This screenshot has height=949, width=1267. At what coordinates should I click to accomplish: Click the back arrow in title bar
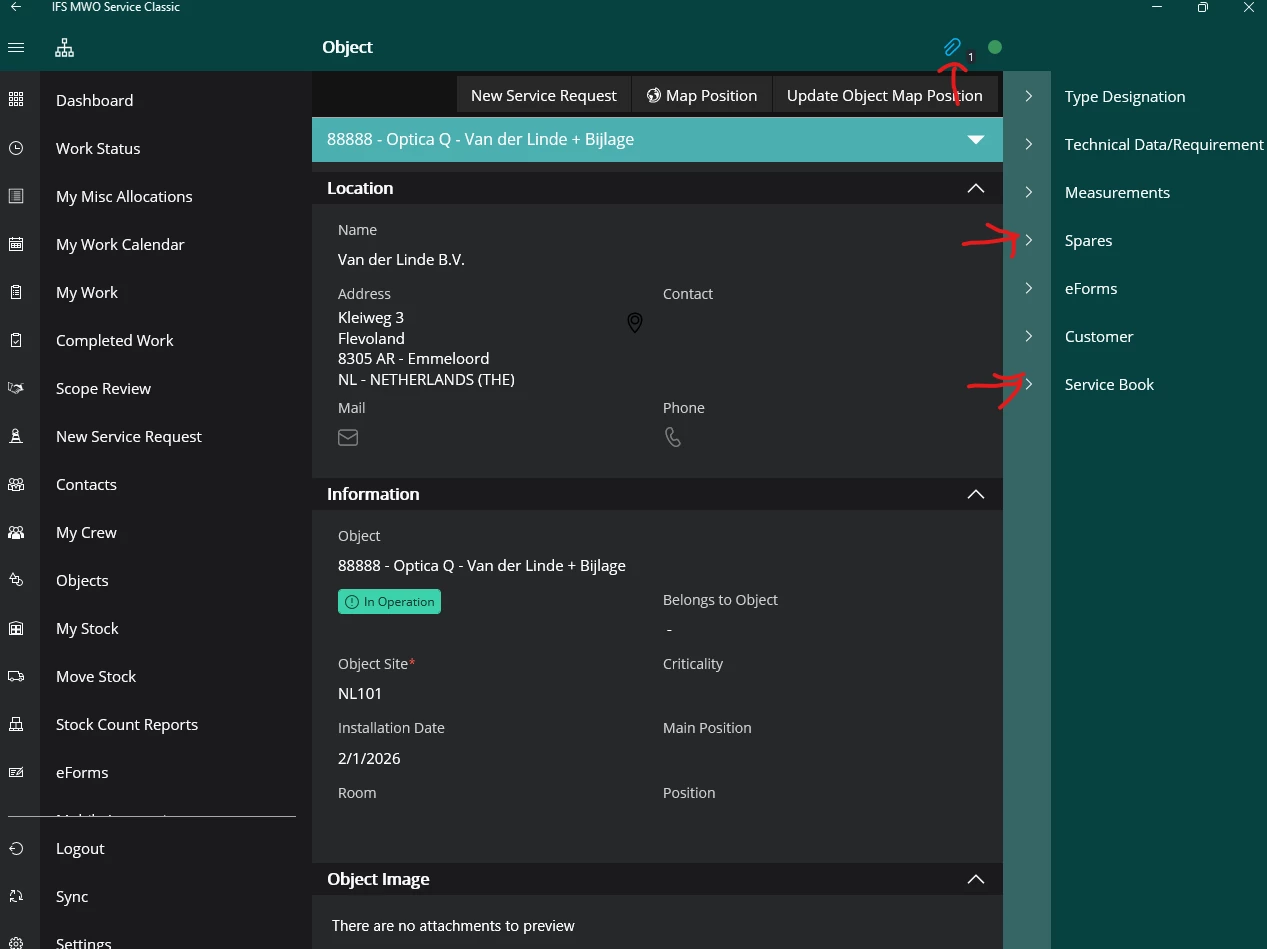click(x=16, y=7)
